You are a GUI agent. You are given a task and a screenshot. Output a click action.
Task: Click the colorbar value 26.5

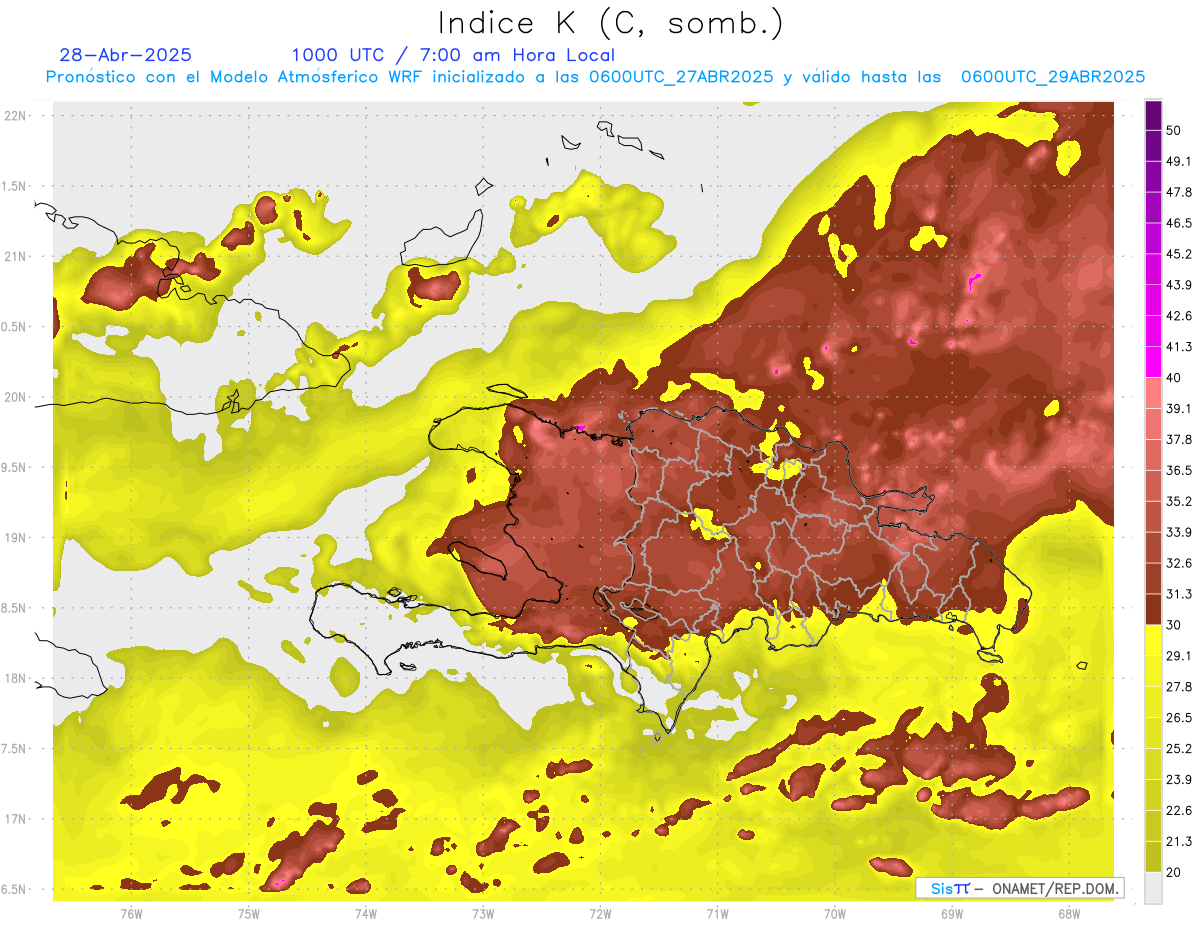coord(1179,718)
